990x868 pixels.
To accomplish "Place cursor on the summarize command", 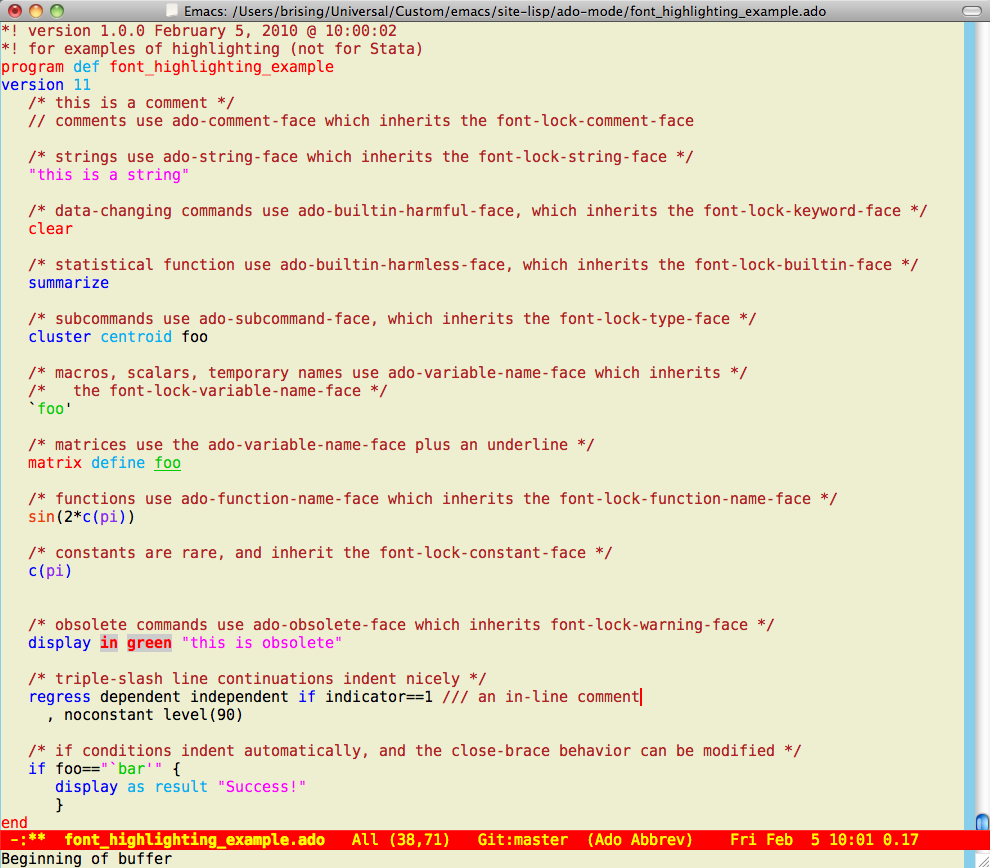I will point(68,283).
